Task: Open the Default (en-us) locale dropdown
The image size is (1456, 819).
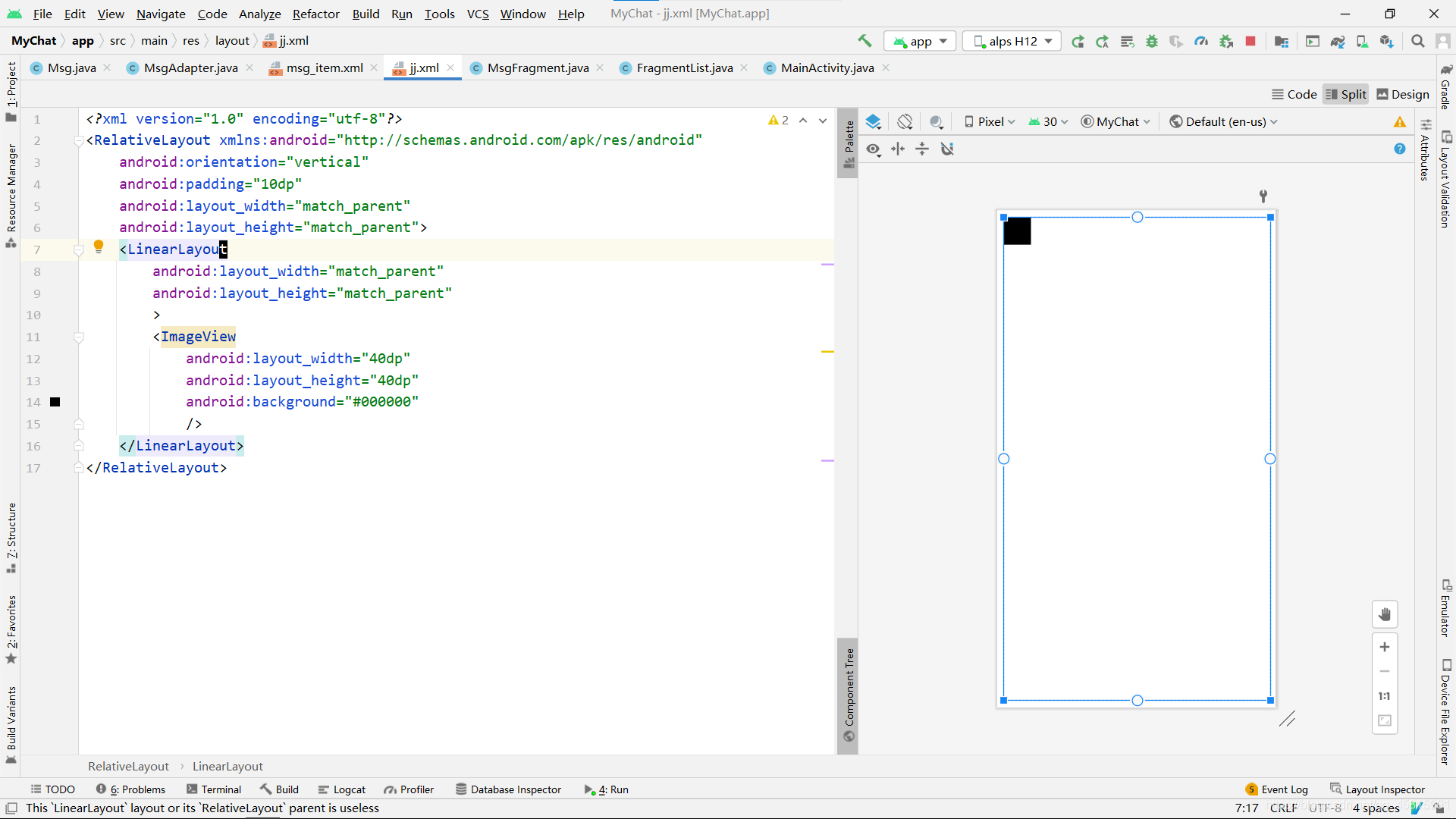Action: click(1224, 121)
